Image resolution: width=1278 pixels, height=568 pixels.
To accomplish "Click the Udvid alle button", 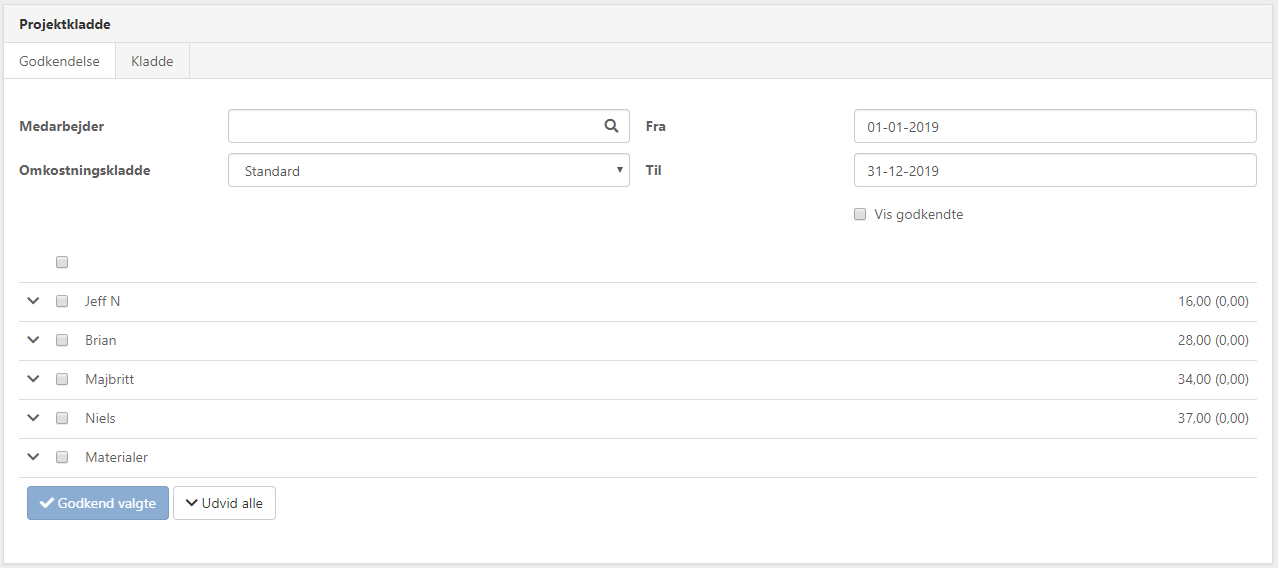I will (x=224, y=503).
